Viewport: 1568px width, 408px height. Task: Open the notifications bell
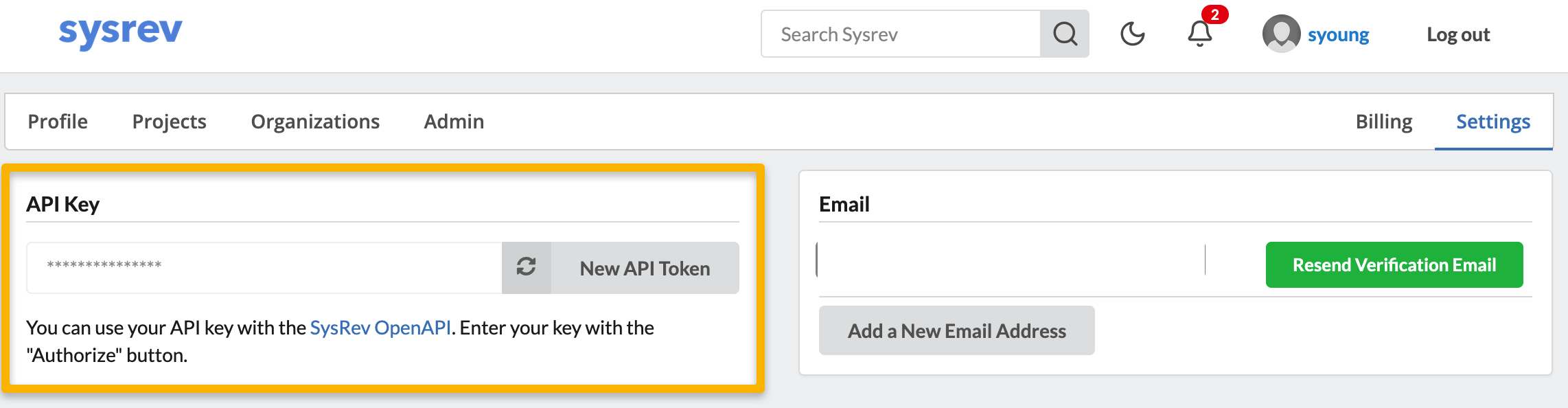tap(1199, 34)
